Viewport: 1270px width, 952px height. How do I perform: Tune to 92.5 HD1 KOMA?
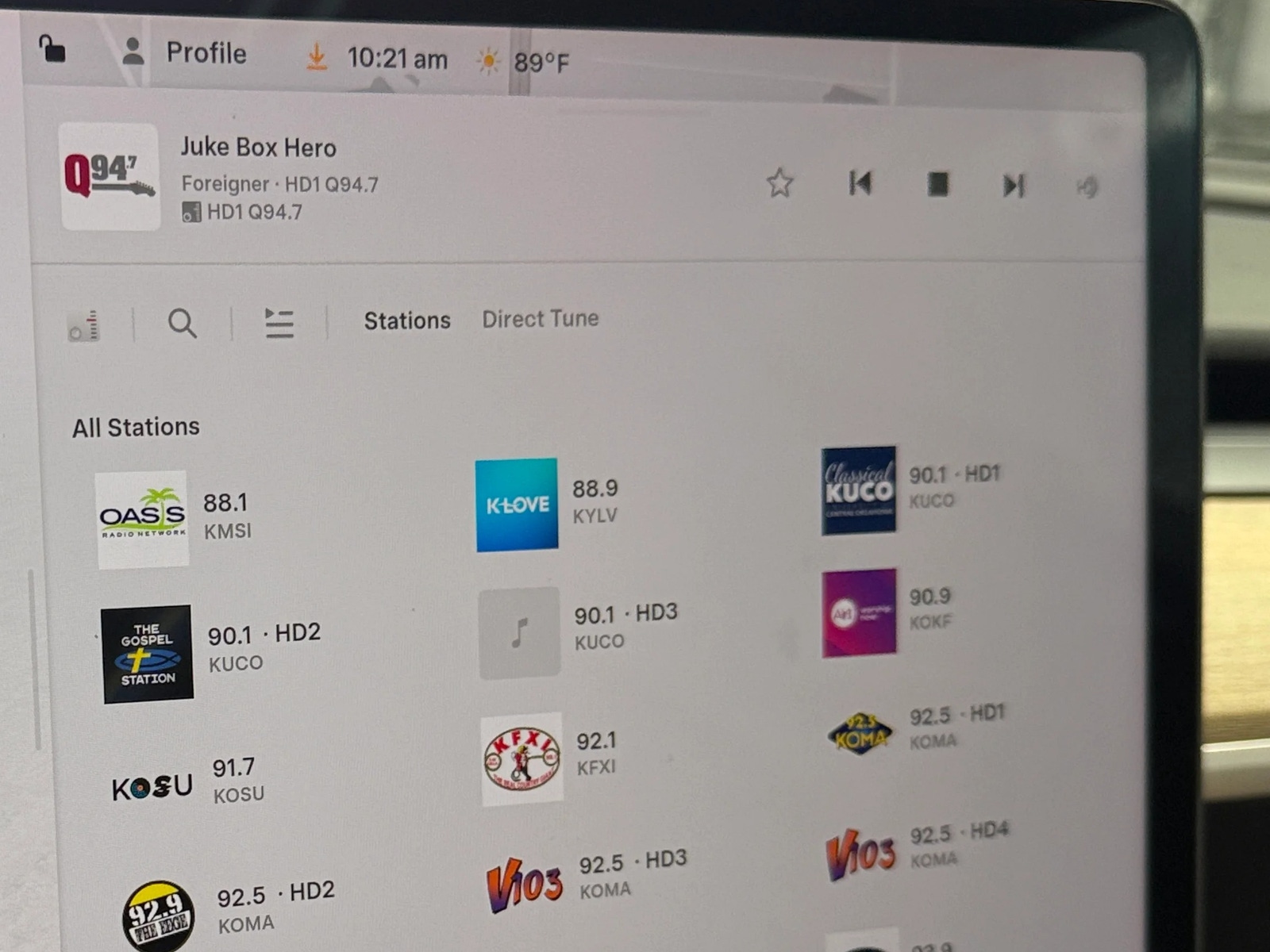pyautogui.click(x=916, y=730)
